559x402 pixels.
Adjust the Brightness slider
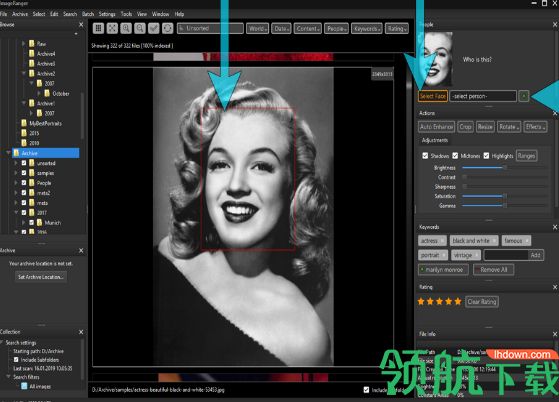[x=504, y=168]
